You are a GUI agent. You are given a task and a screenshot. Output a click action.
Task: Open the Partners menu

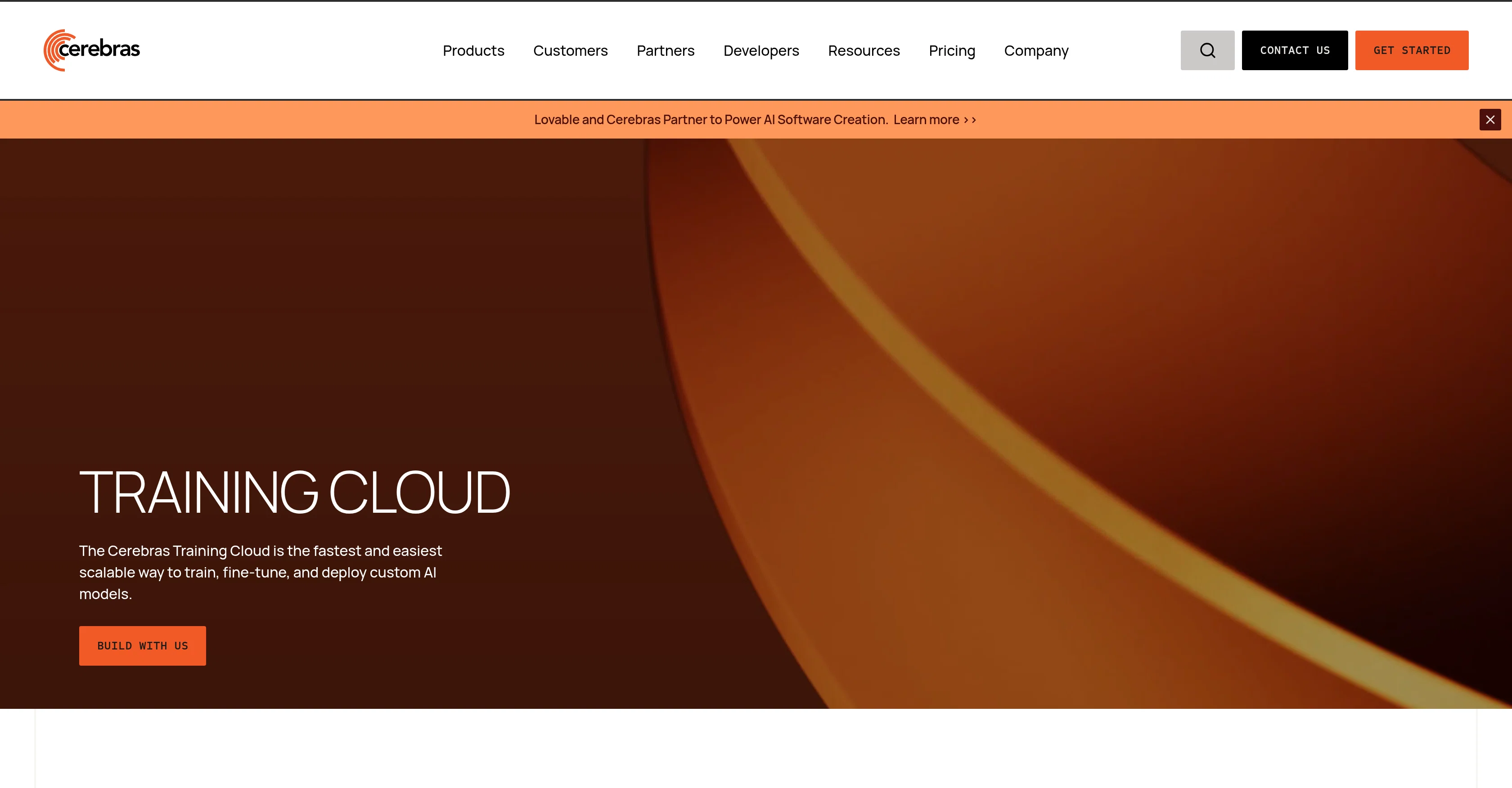pos(665,51)
